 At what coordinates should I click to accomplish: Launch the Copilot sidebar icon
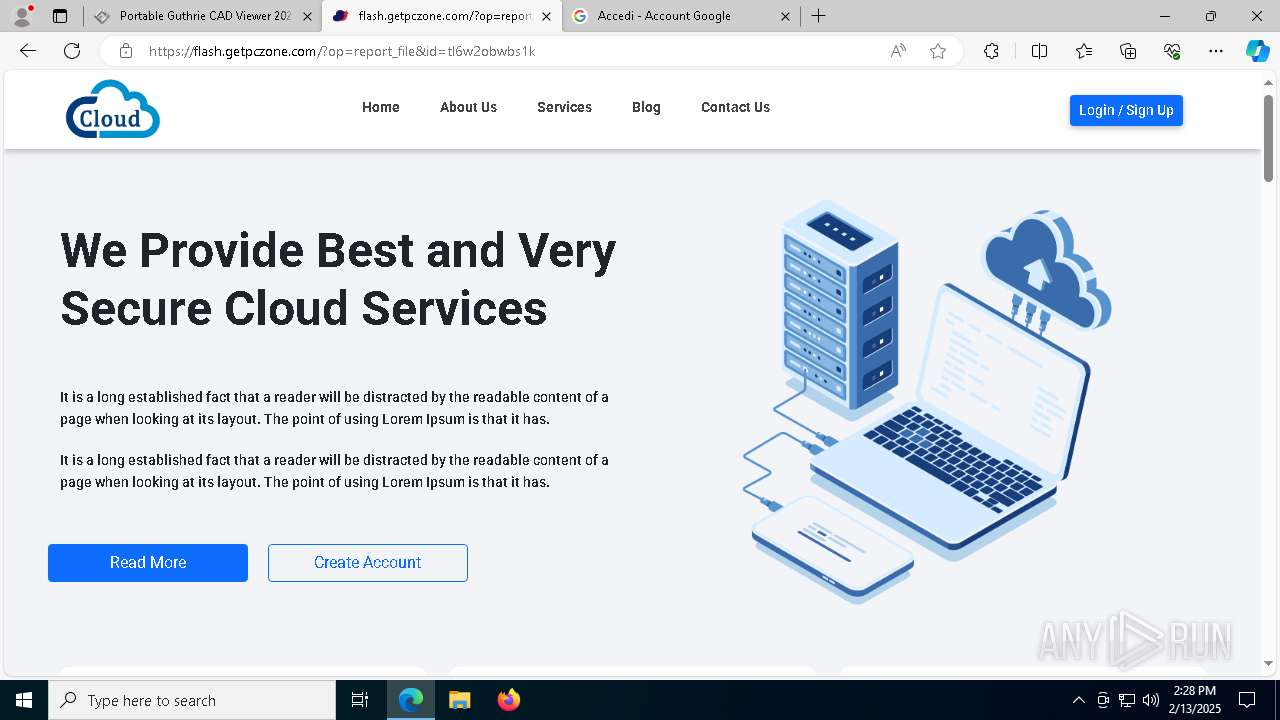[x=1257, y=51]
